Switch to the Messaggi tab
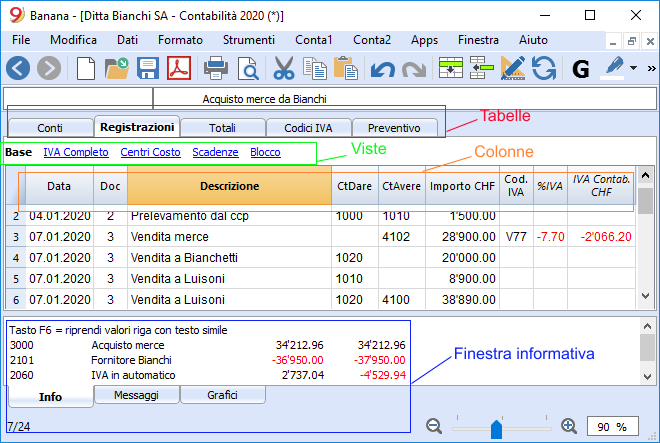The height and width of the screenshot is (443, 660). [136, 395]
